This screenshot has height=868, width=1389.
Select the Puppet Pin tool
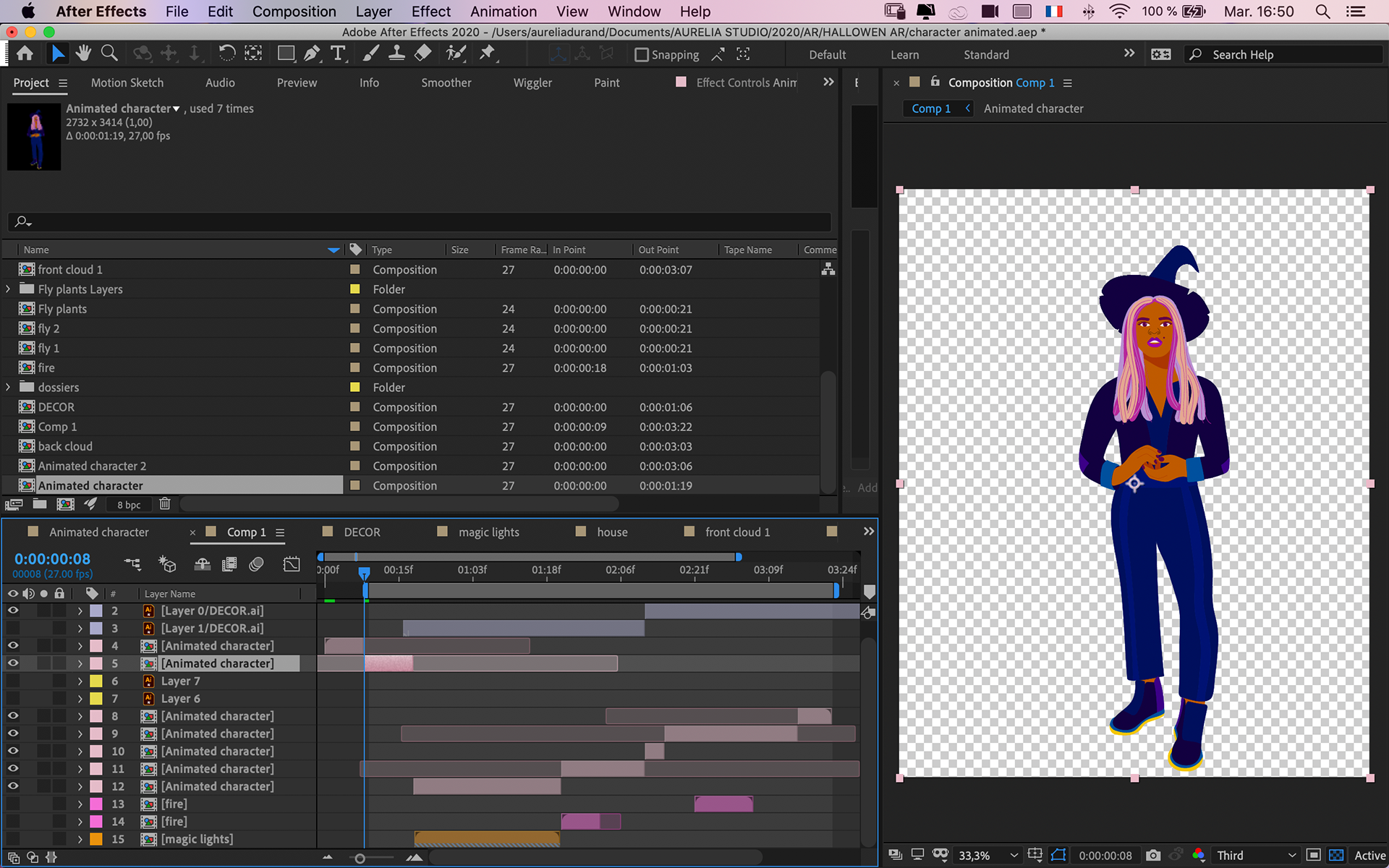(487, 54)
